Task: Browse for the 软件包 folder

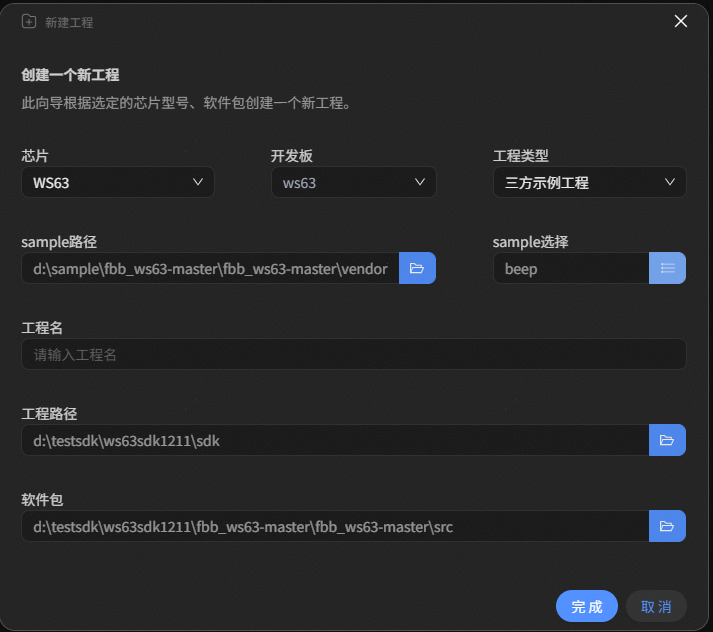Action: 667,526
